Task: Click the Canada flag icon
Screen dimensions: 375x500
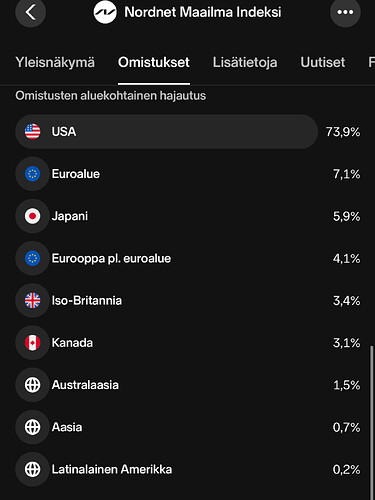Action: pyautogui.click(x=33, y=343)
